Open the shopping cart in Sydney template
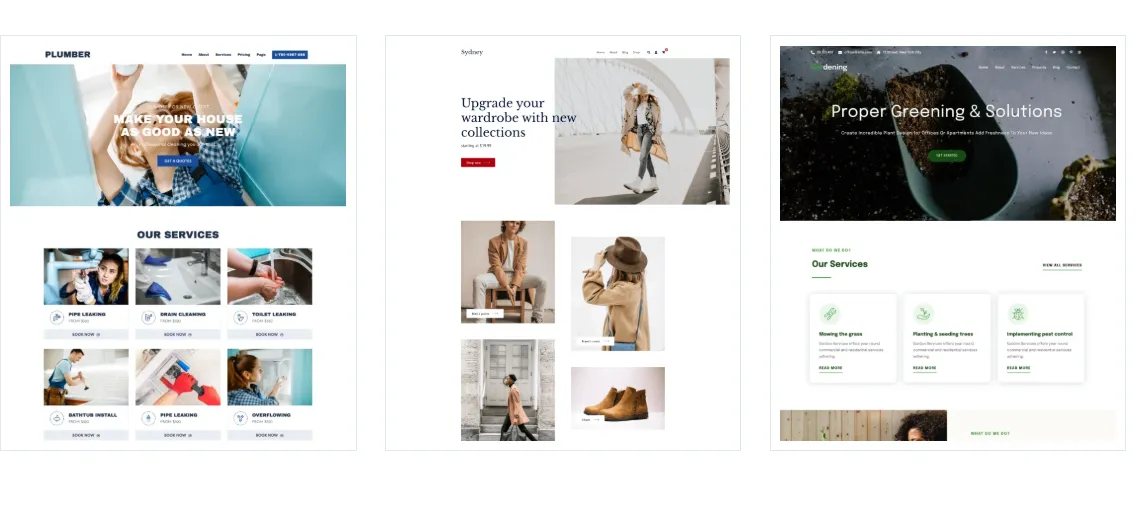The width and height of the screenshot is (1148, 505). (x=664, y=51)
